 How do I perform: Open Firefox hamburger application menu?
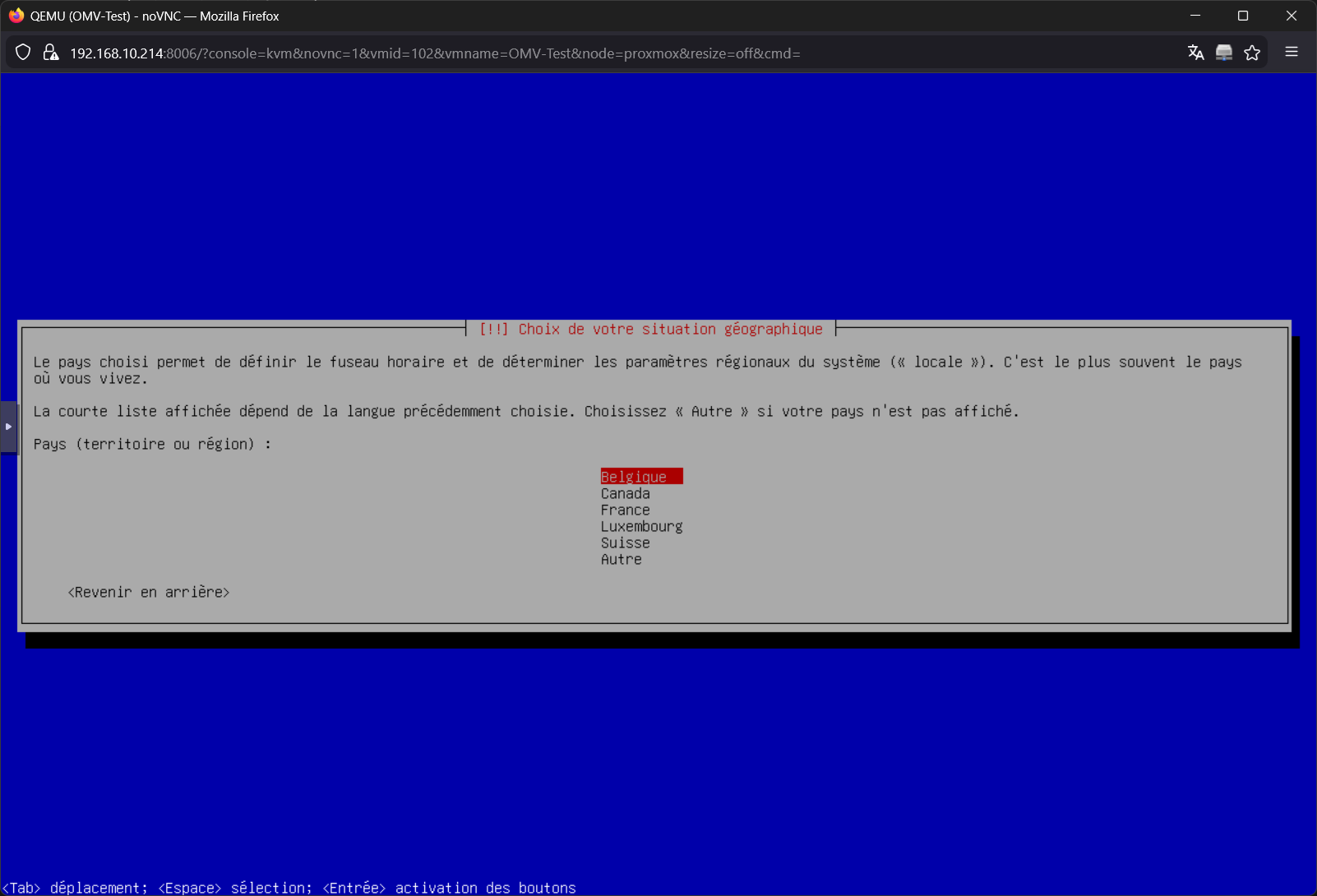coord(1292,52)
